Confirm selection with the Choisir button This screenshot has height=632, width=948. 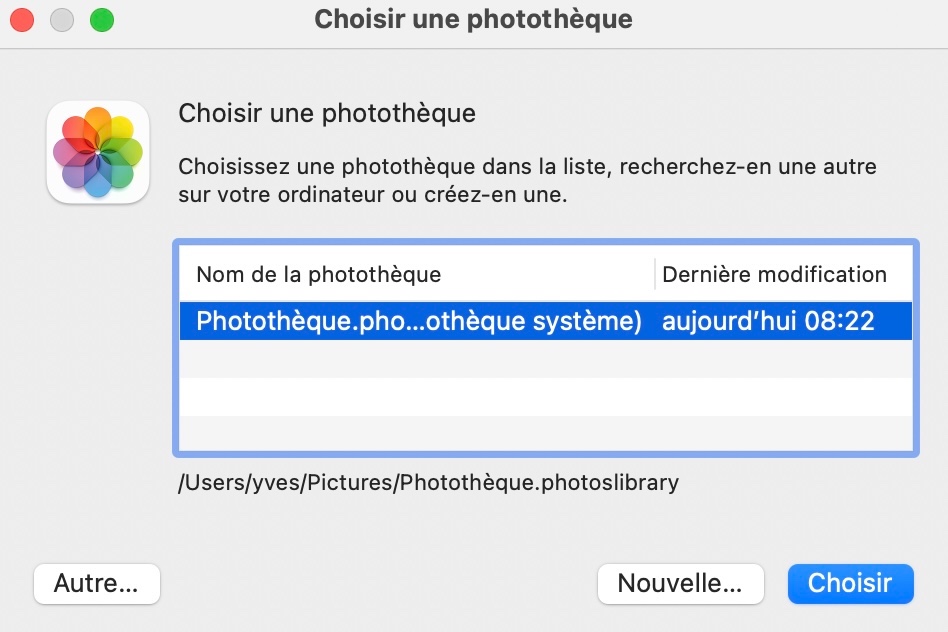[x=850, y=583]
